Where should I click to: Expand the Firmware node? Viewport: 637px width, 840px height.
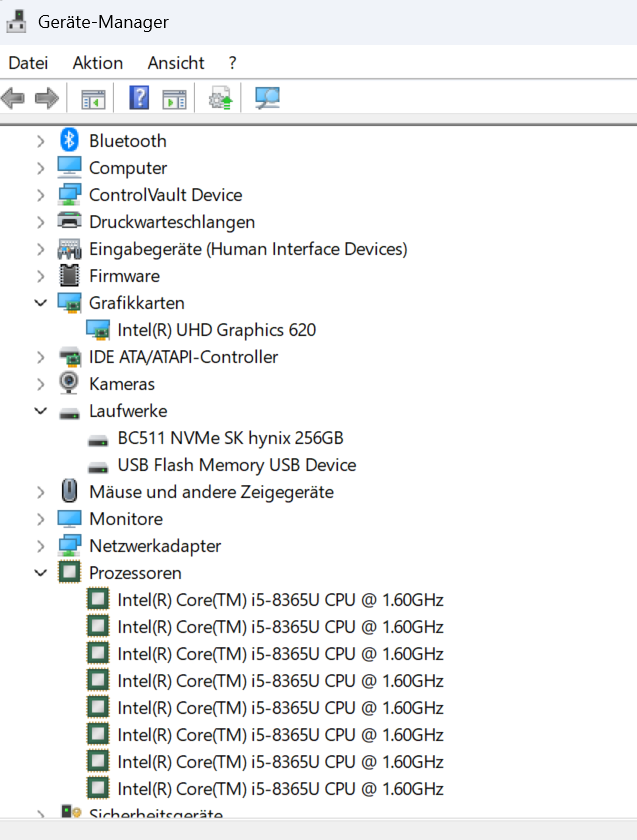click(41, 276)
